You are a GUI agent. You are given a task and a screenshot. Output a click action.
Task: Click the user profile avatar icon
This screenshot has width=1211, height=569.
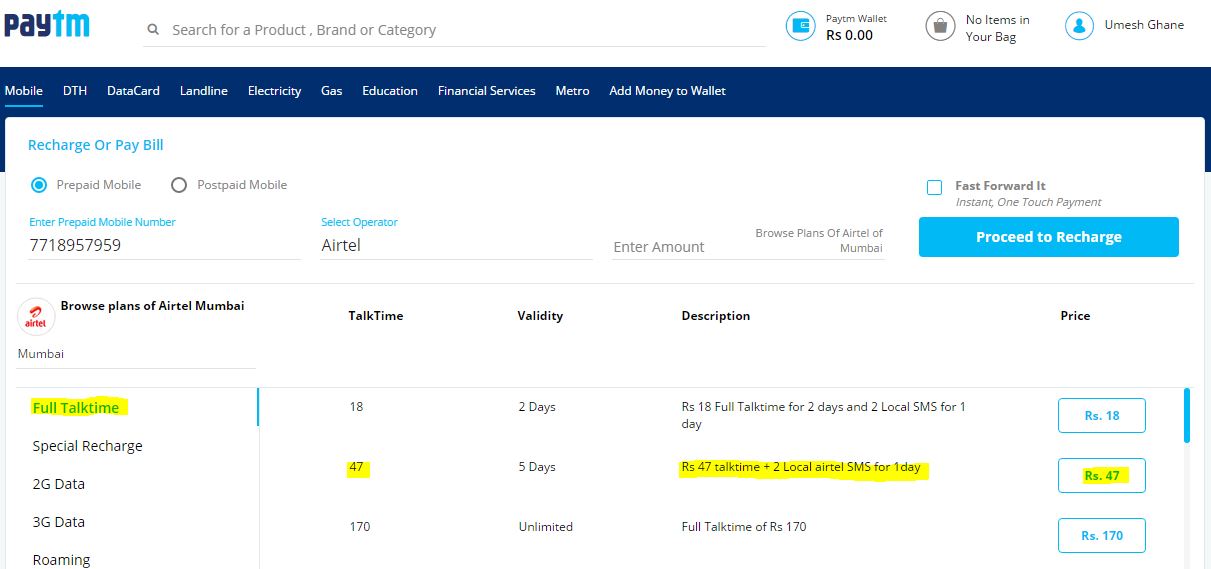click(1079, 26)
